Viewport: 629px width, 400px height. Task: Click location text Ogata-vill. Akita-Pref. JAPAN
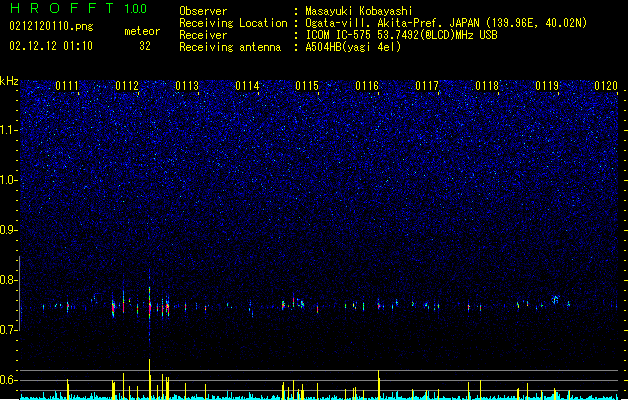[x=392, y=23]
